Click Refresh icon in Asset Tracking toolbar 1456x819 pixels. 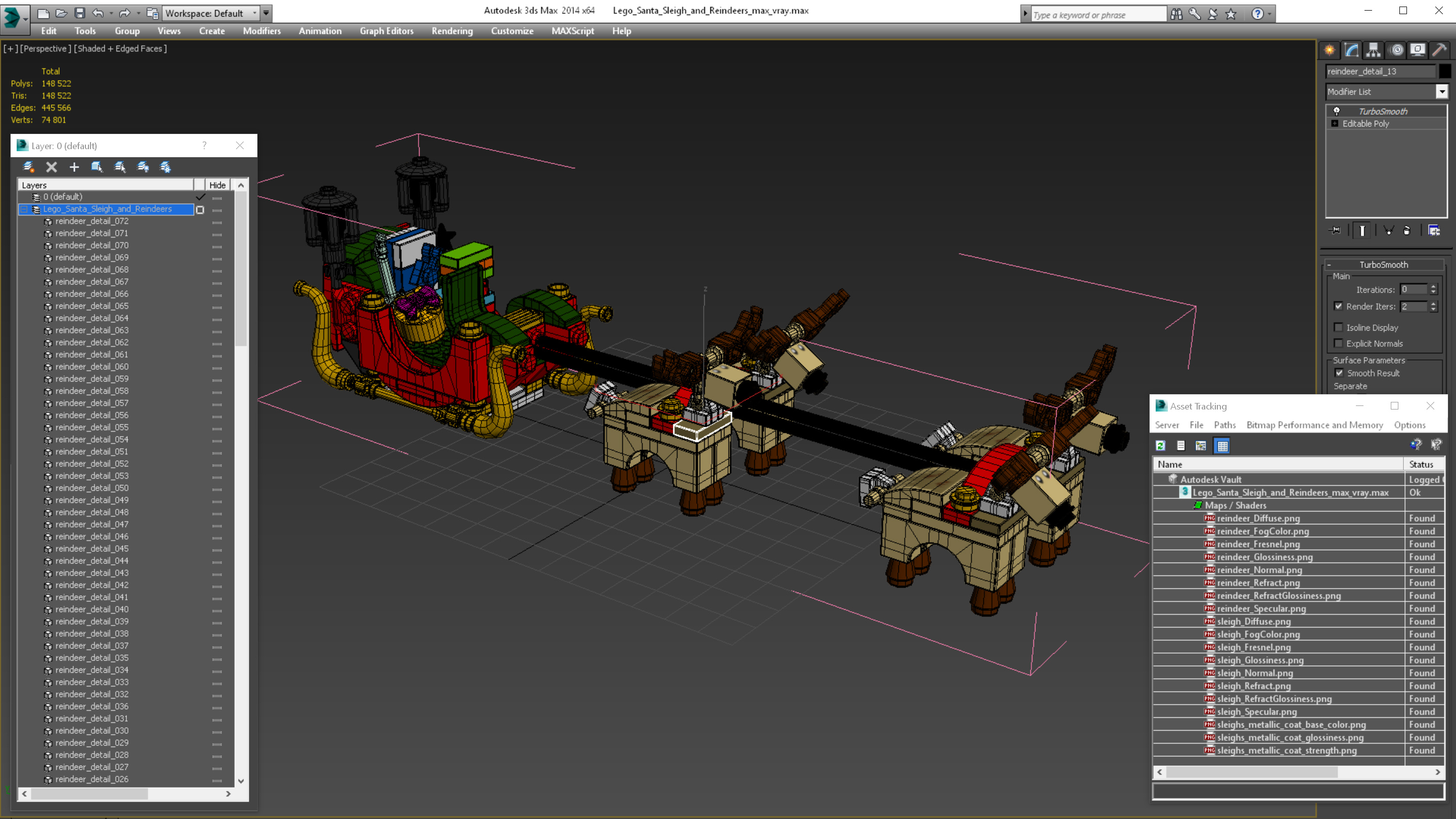click(x=1160, y=446)
